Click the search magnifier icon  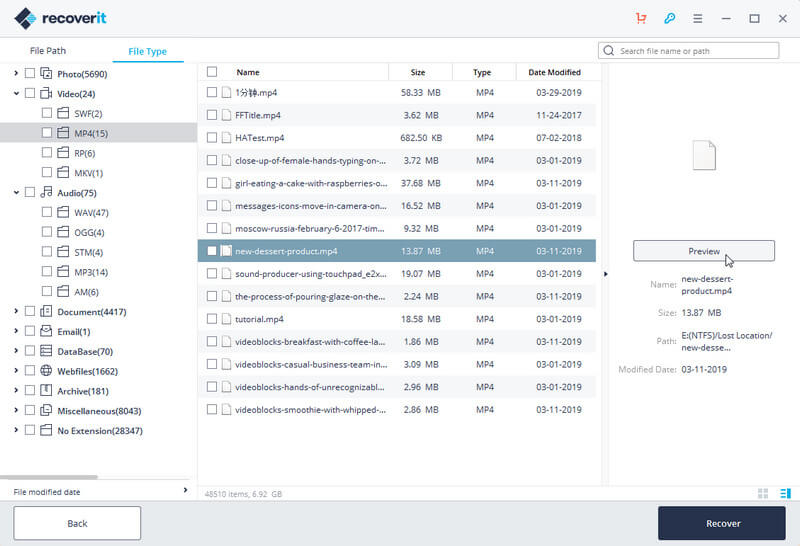pos(608,51)
